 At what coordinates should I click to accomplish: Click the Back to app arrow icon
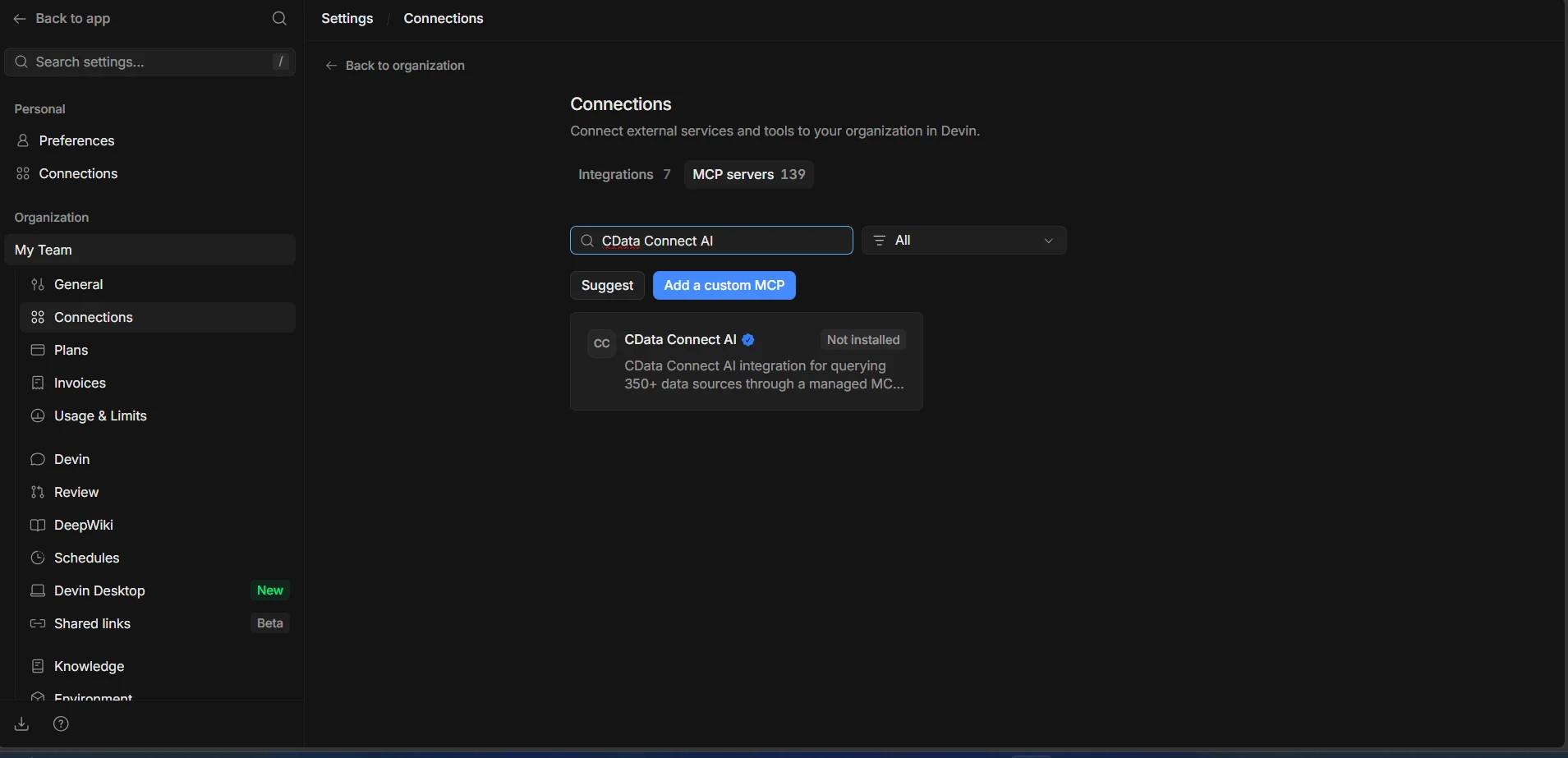(x=20, y=18)
